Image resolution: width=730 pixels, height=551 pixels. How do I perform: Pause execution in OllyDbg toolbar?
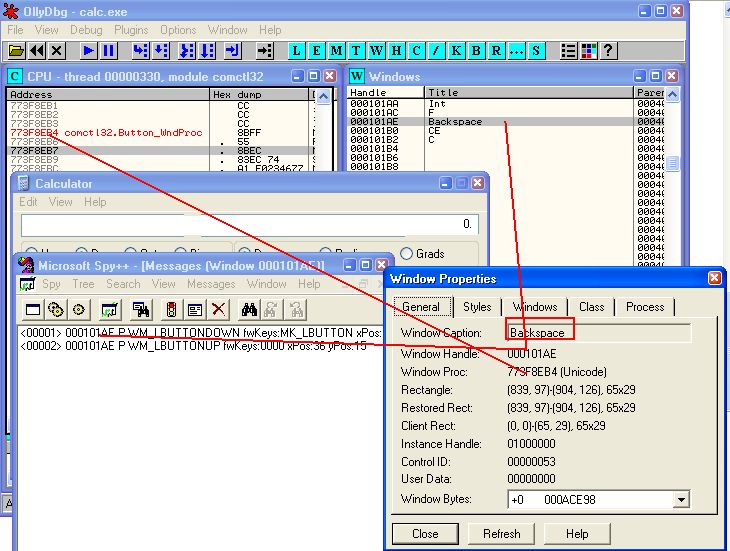(x=108, y=50)
